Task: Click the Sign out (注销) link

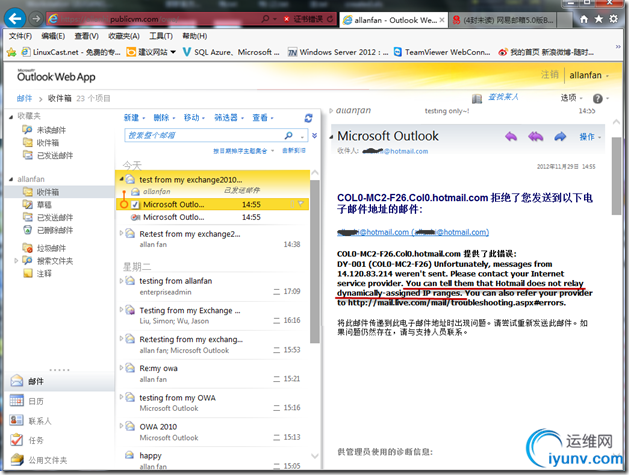Action: [549, 75]
